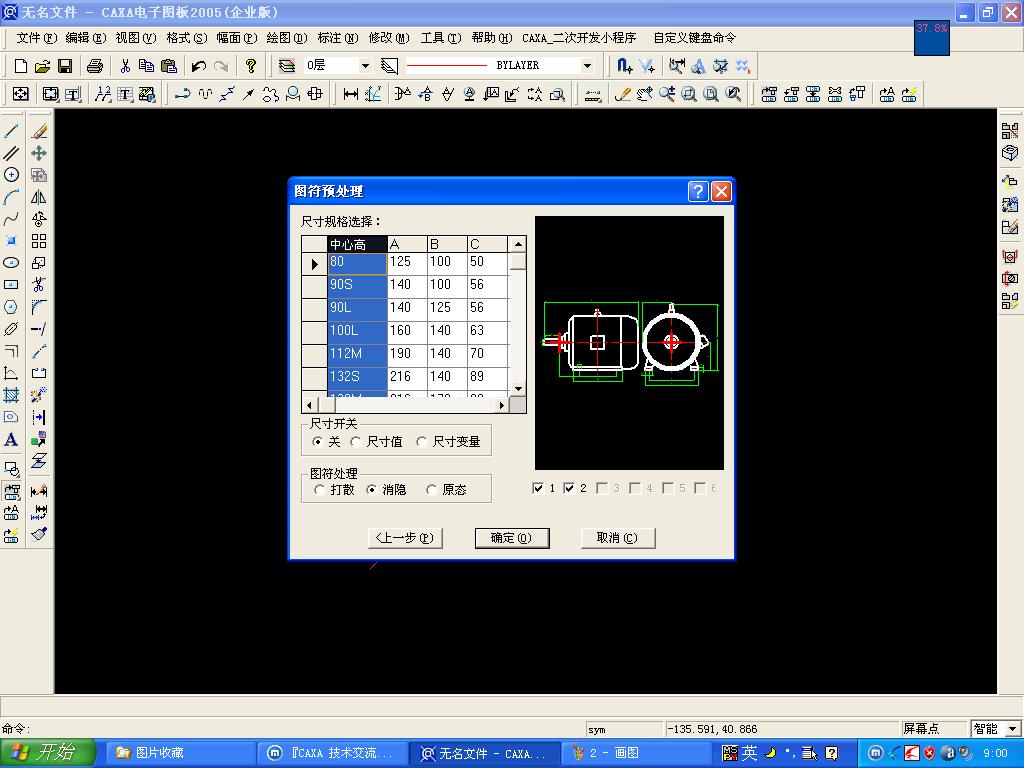Select the Trim scissors edit tool
This screenshot has height=768, width=1024.
click(x=39, y=285)
